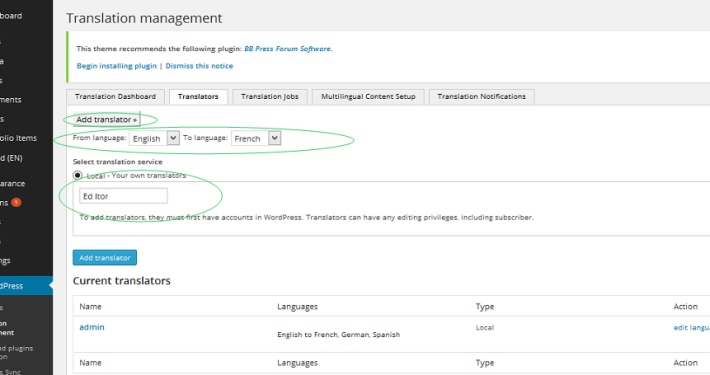This screenshot has height=375, width=710.
Task: Open the Appearance menu in the sidebar
Action: click(x=13, y=183)
